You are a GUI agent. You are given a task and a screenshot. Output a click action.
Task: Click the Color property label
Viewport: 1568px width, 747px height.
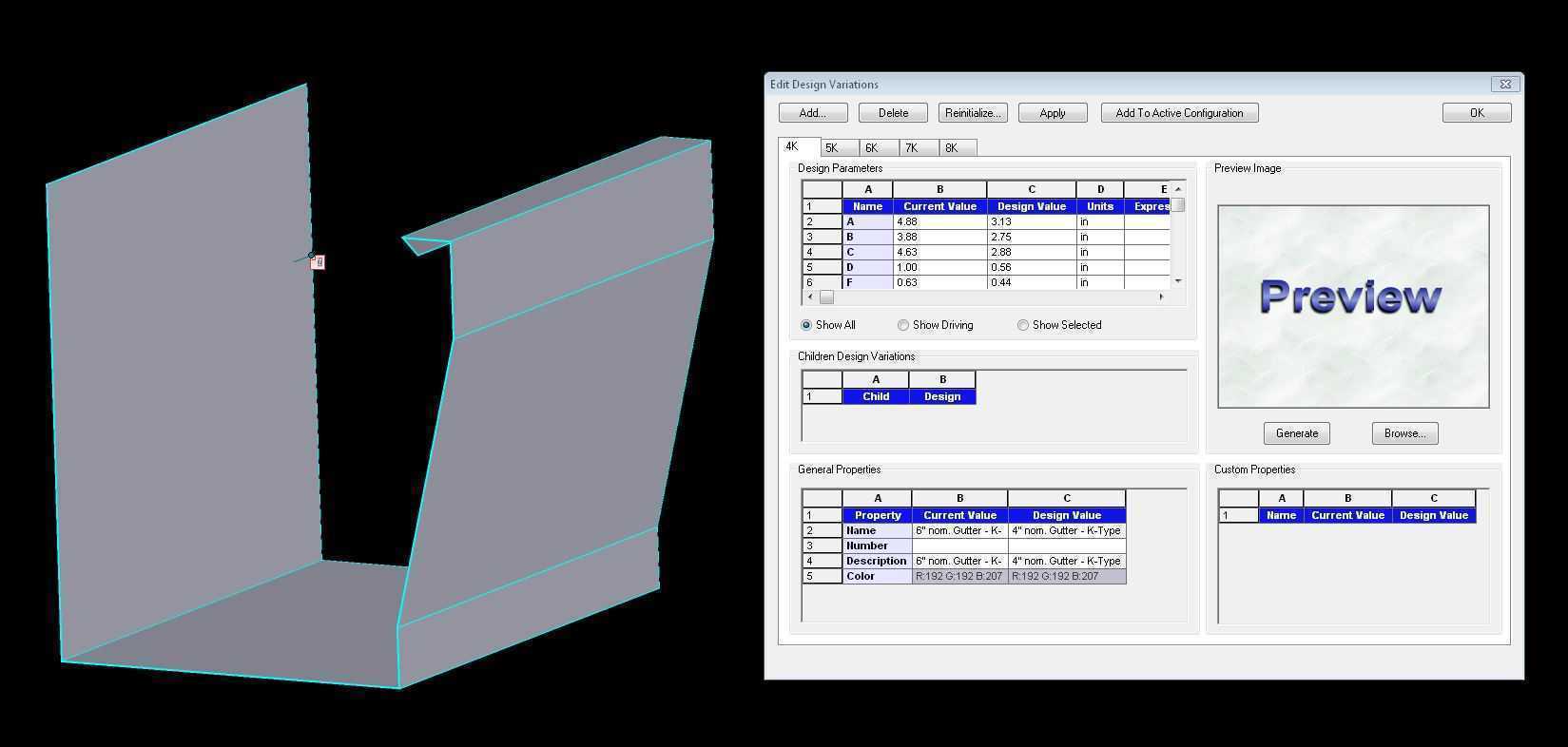pyautogui.click(x=877, y=576)
